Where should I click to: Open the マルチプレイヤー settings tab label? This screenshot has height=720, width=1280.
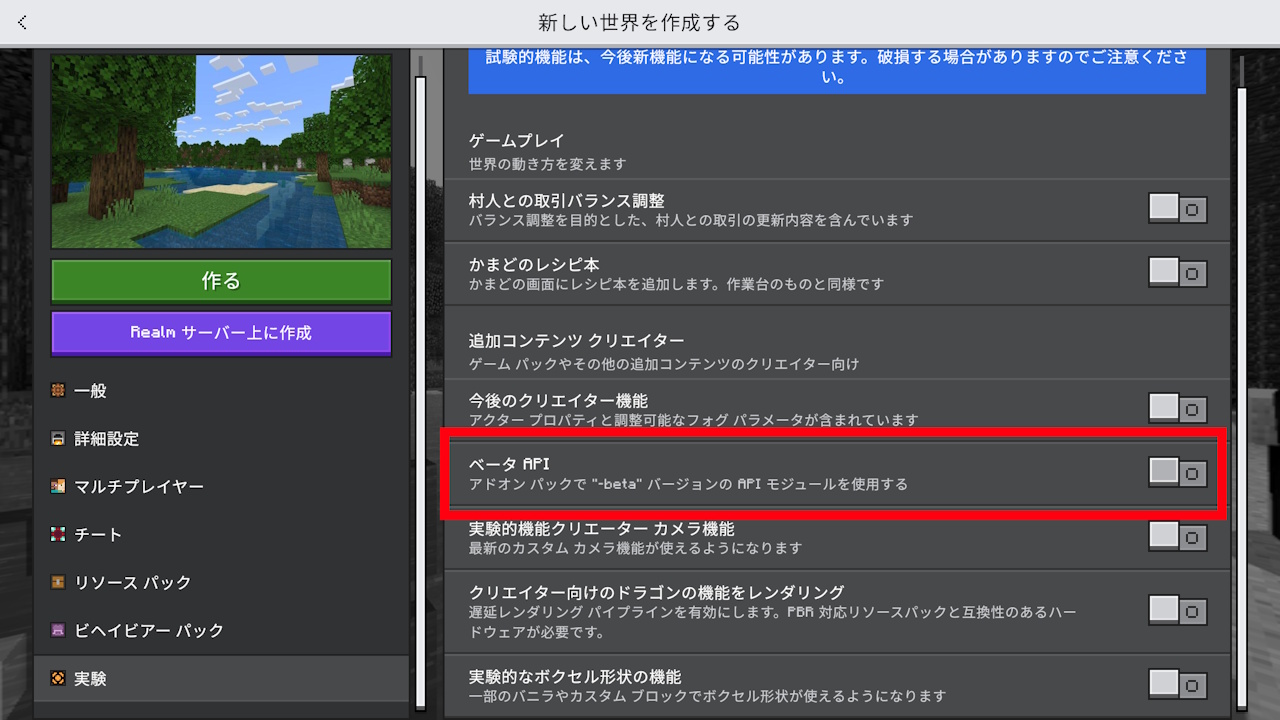click(139, 487)
